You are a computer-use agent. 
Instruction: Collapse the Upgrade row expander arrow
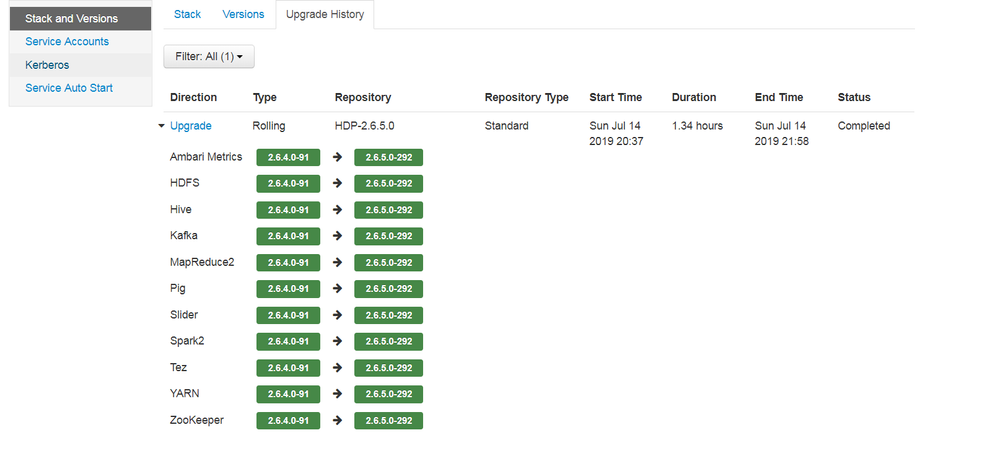pos(162,126)
